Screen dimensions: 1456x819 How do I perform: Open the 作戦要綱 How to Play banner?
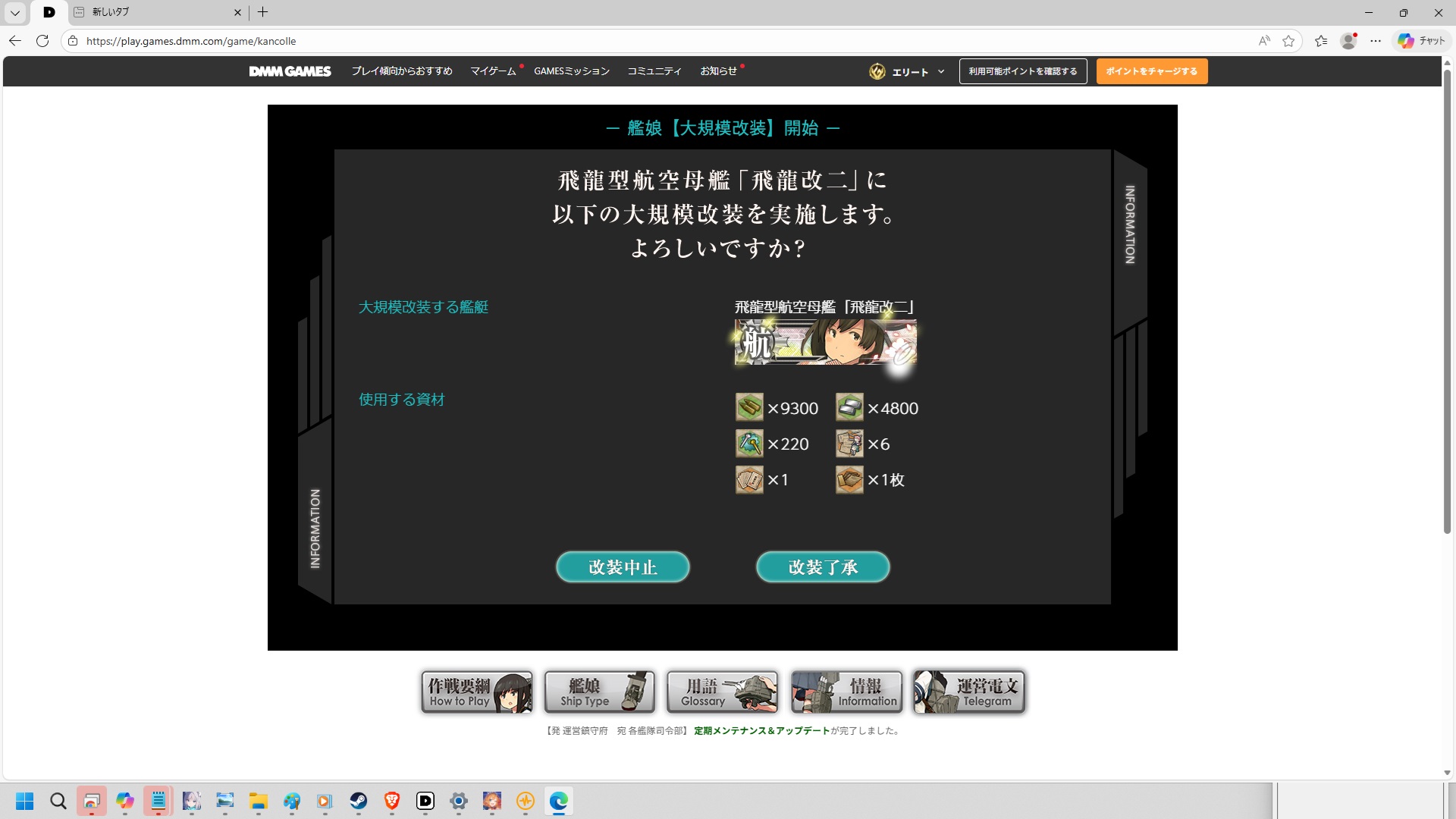(x=477, y=692)
